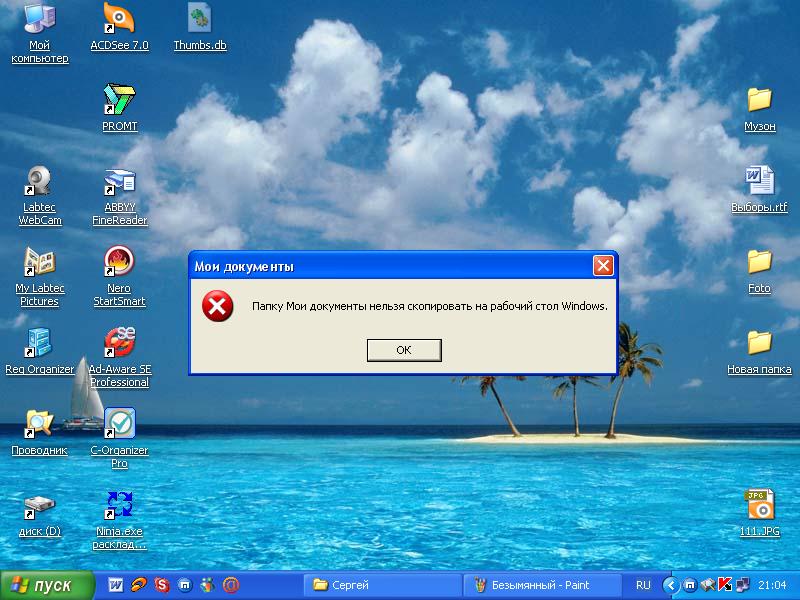
Task: Select the Labtec WebCam shortcut
Action: (40, 195)
